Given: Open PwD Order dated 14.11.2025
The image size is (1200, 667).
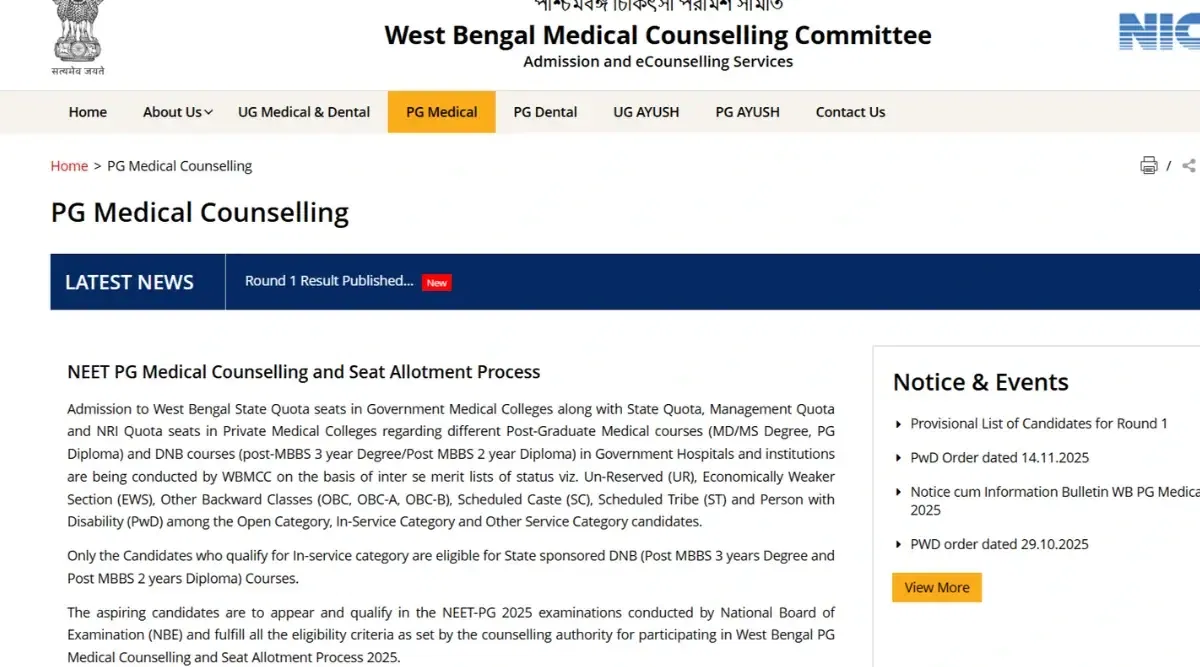Looking at the screenshot, I should point(999,458).
